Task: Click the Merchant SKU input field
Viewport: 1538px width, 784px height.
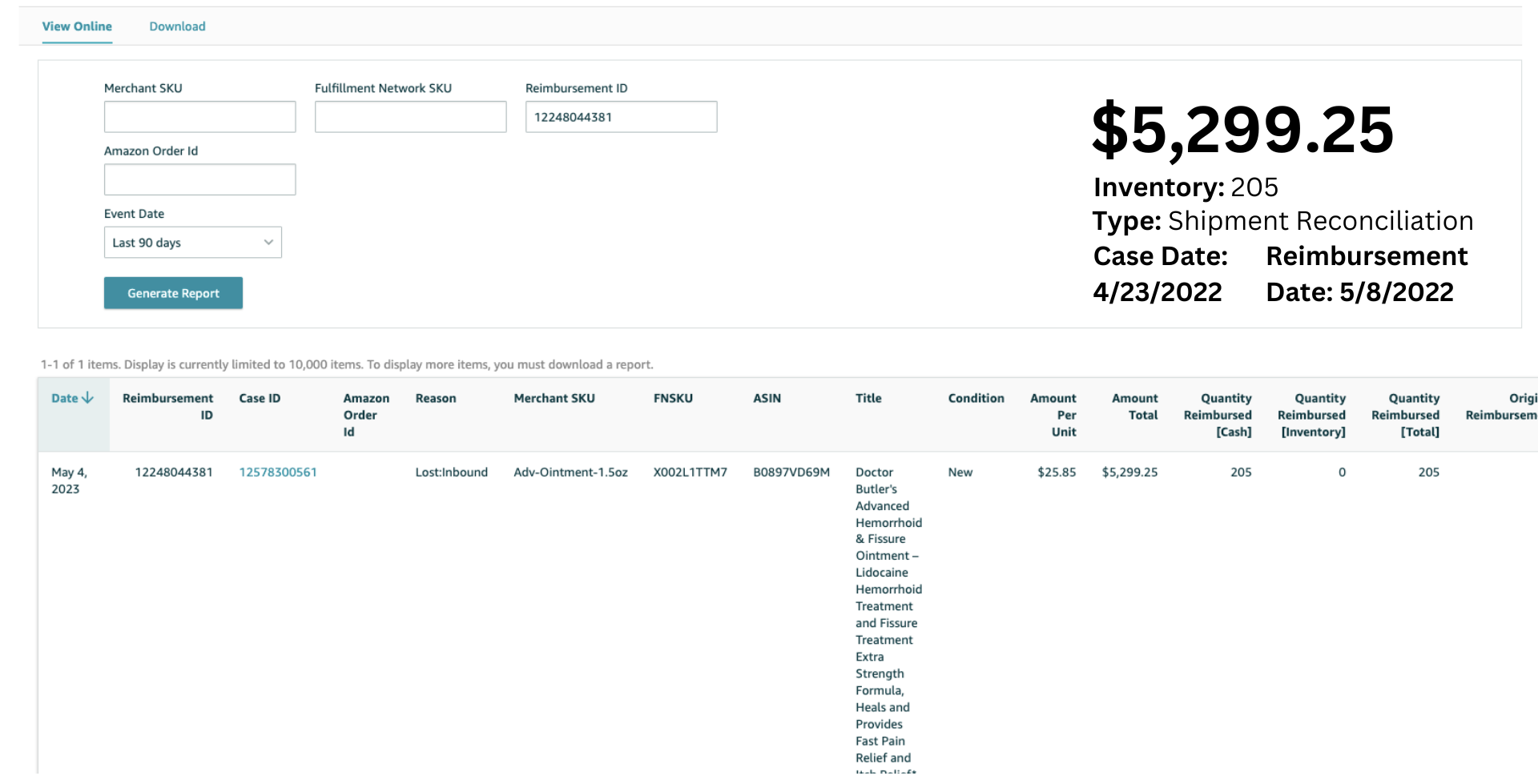Action: (199, 117)
